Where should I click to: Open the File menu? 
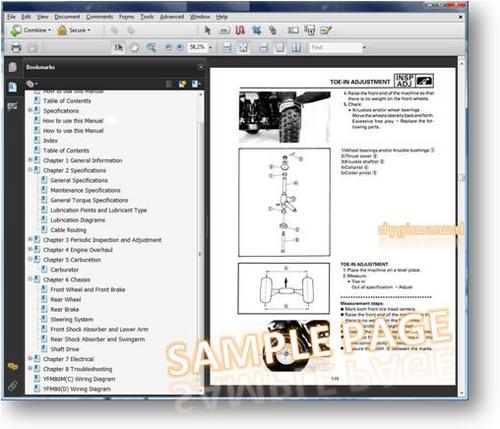click(11, 17)
